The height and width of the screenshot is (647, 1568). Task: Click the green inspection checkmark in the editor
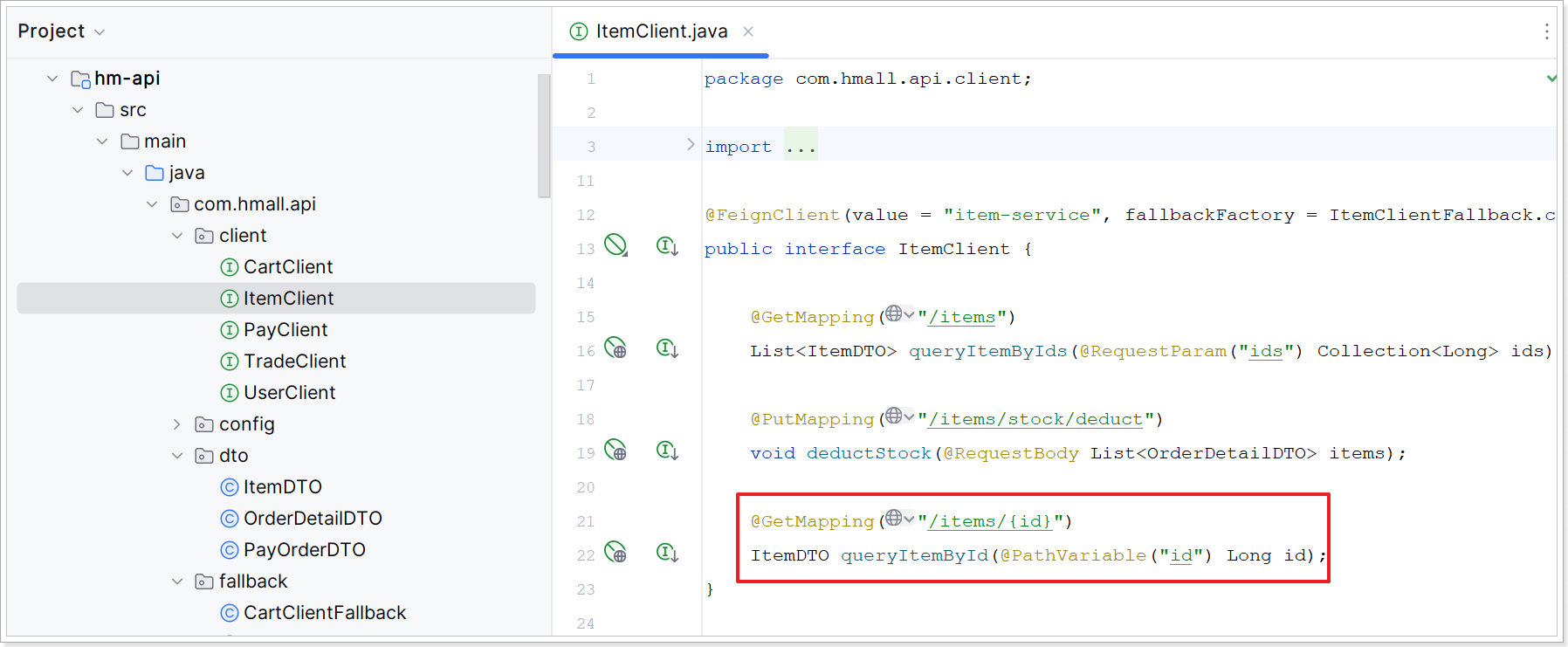pyautogui.click(x=1551, y=79)
